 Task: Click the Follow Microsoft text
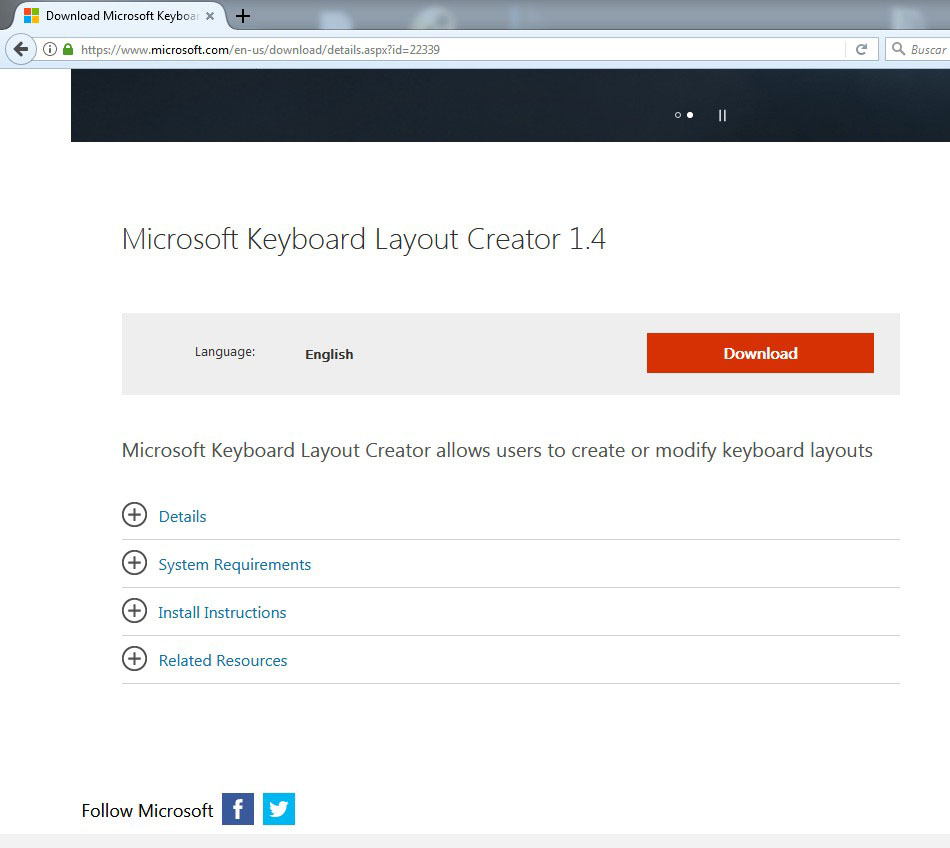pyautogui.click(x=147, y=810)
